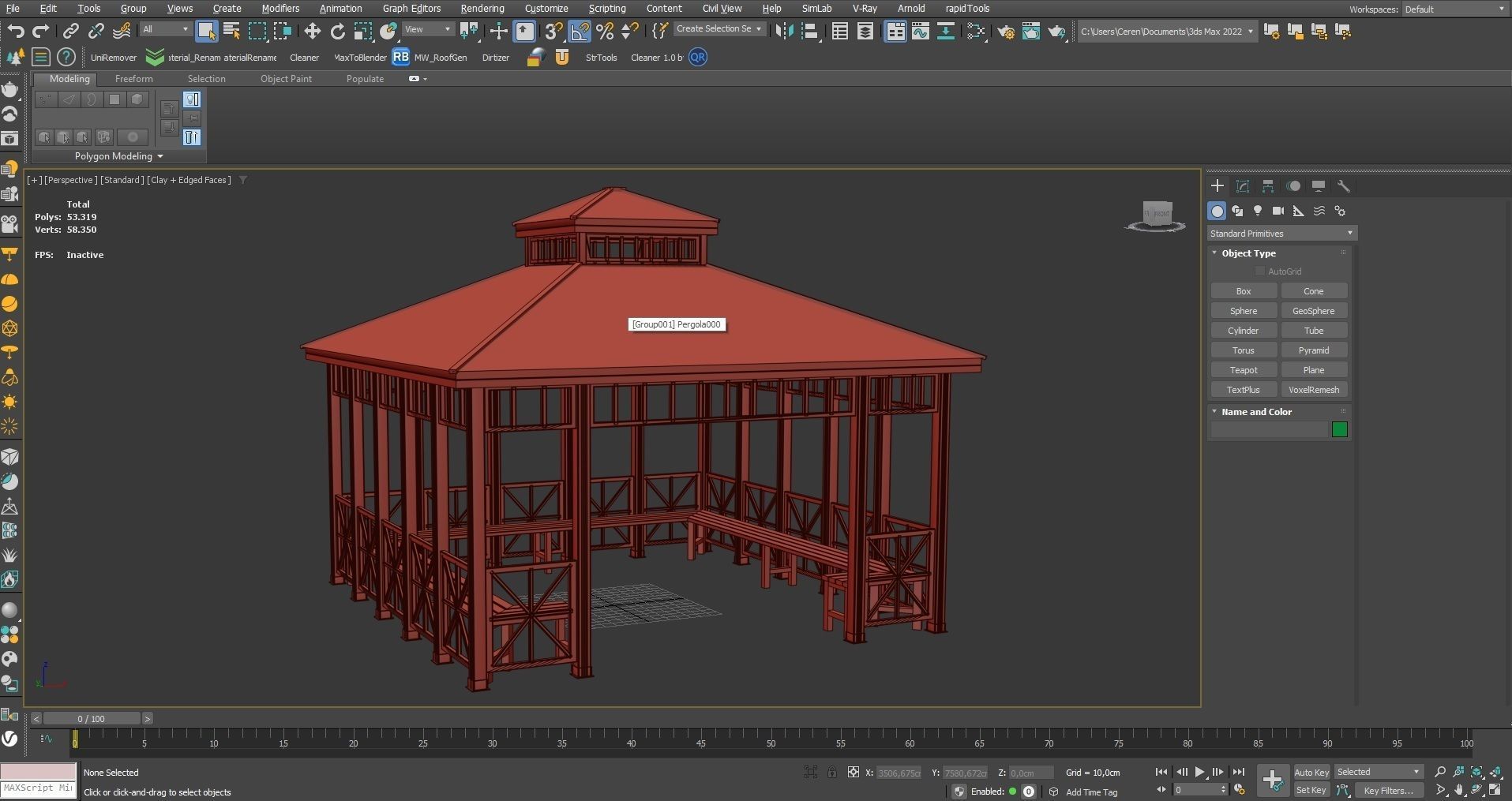Toggle Isolate Selection in the status bar
The height and width of the screenshot is (801, 1512).
pyautogui.click(x=811, y=773)
